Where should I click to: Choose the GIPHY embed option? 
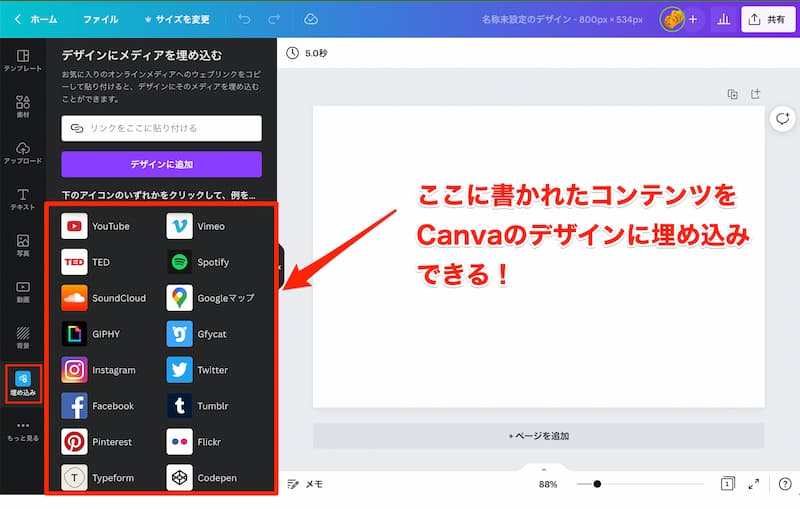(x=91, y=334)
